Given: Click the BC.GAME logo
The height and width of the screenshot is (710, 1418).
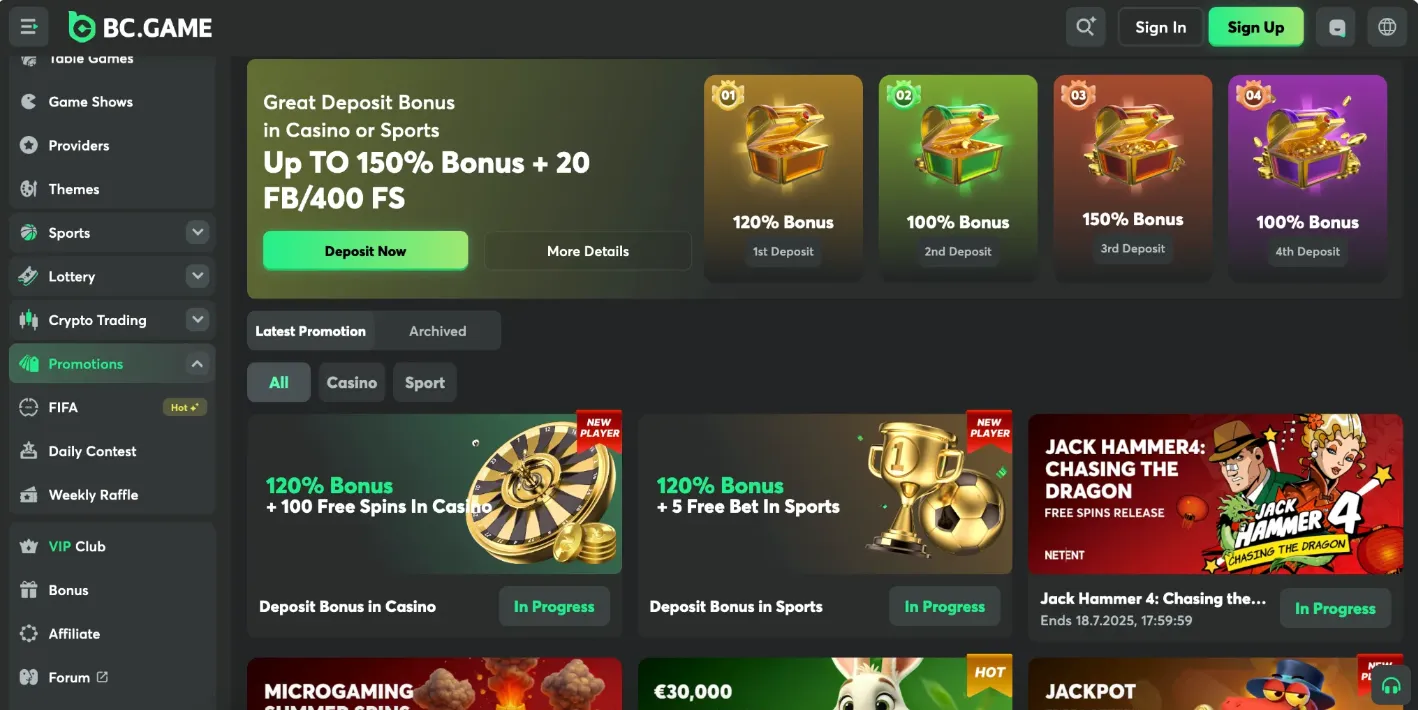Looking at the screenshot, I should [x=140, y=27].
